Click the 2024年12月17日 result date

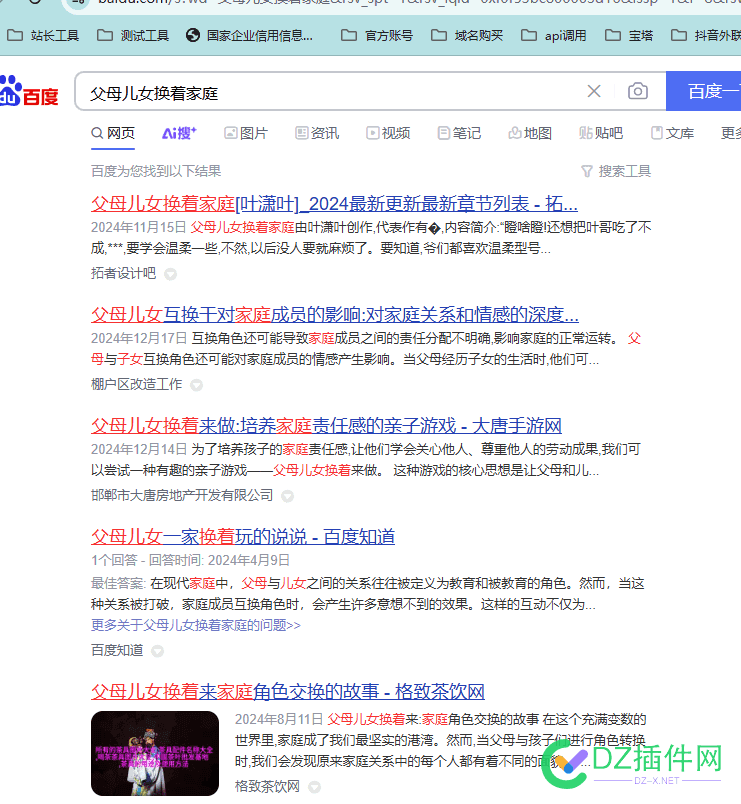138,338
